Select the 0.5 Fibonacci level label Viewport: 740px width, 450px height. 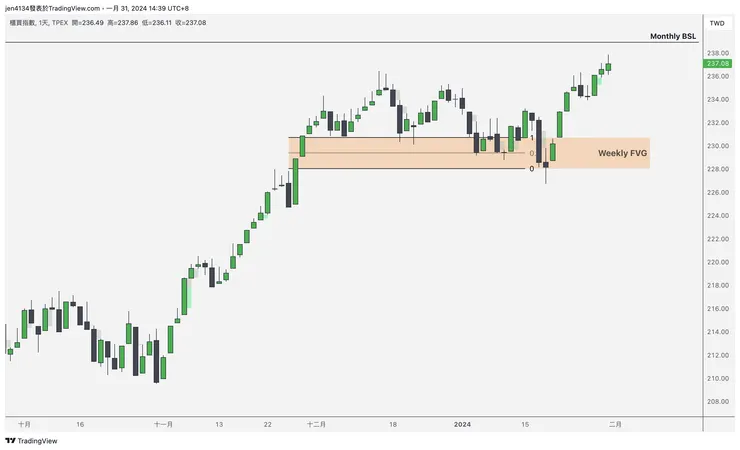coord(531,153)
